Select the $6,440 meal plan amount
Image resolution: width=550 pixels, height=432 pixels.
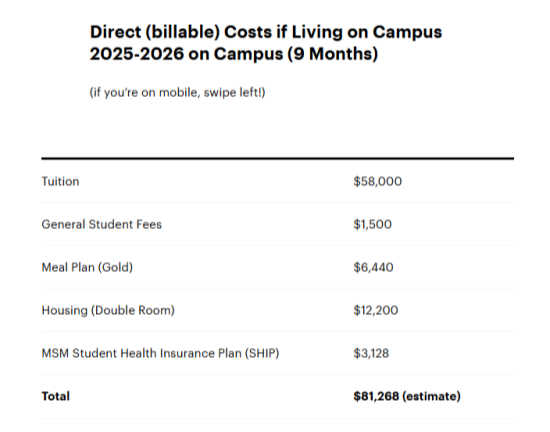[x=373, y=268]
